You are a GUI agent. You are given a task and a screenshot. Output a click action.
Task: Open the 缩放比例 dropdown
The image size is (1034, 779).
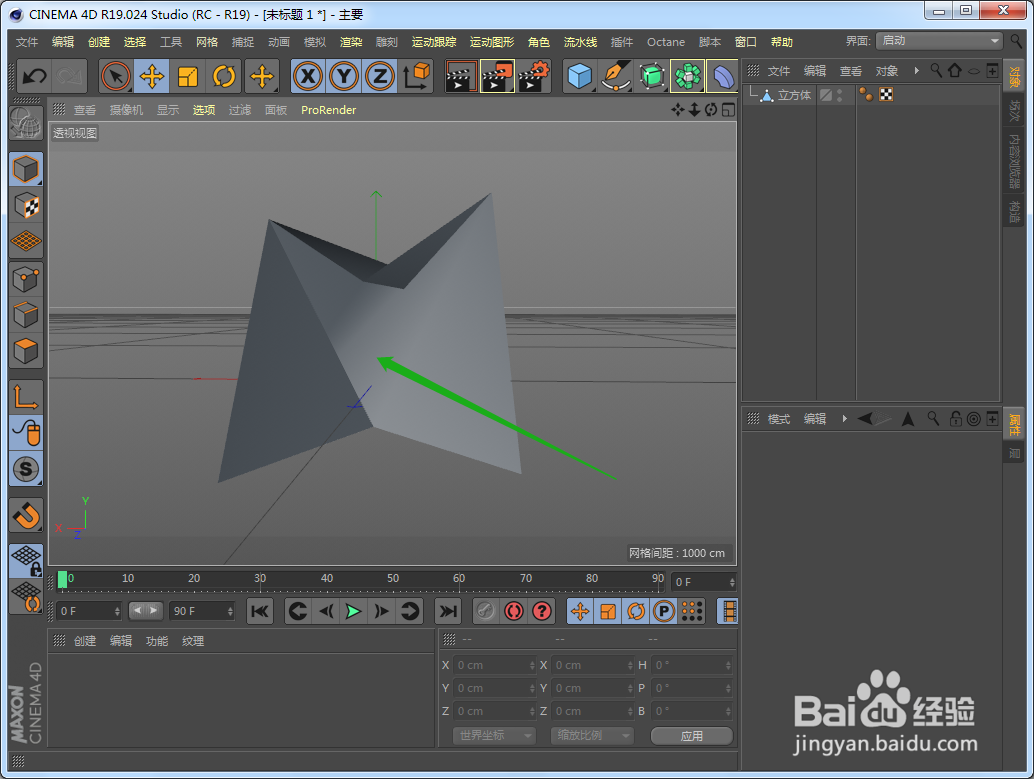click(592, 735)
